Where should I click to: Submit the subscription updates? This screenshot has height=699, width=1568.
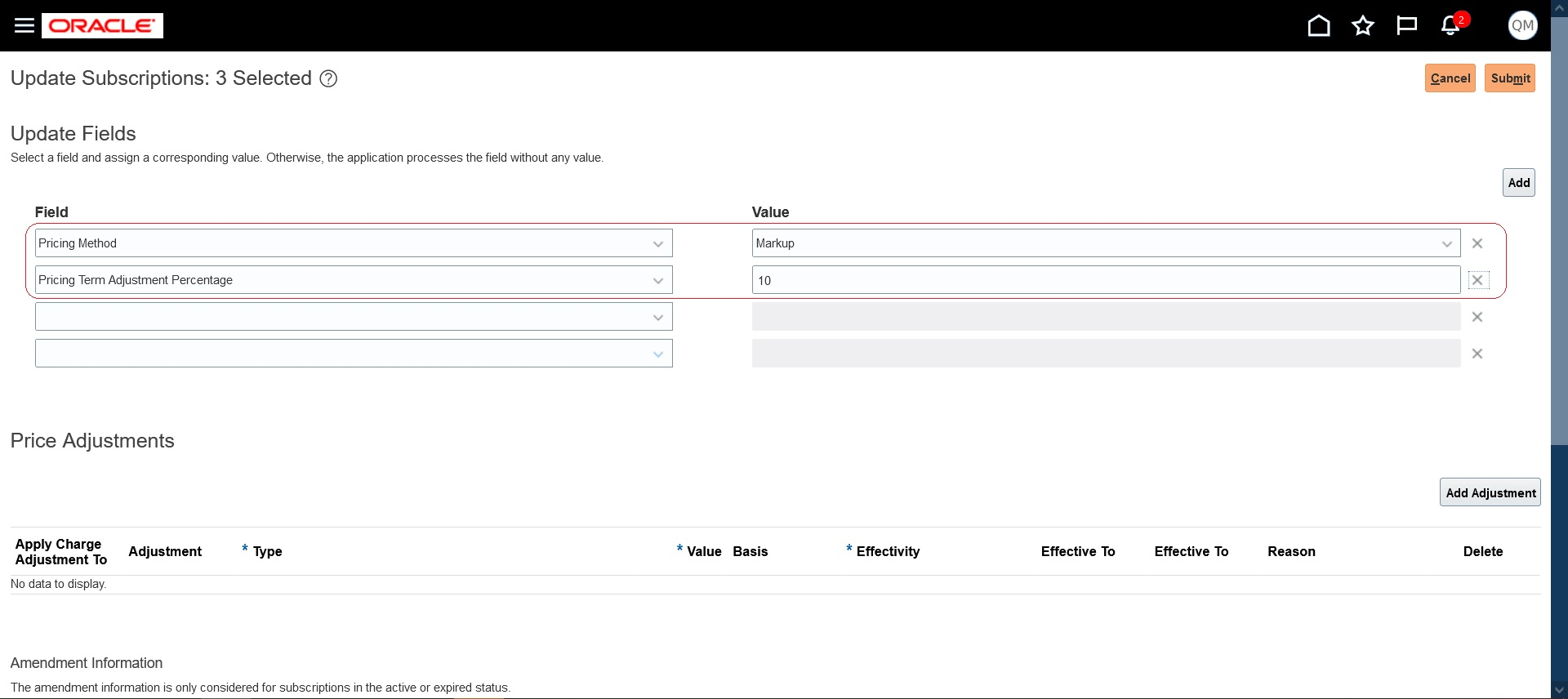click(x=1510, y=78)
